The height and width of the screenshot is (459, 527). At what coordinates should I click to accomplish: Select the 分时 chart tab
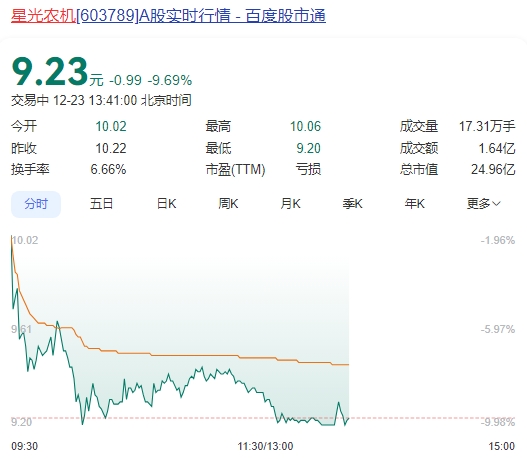tap(36, 204)
